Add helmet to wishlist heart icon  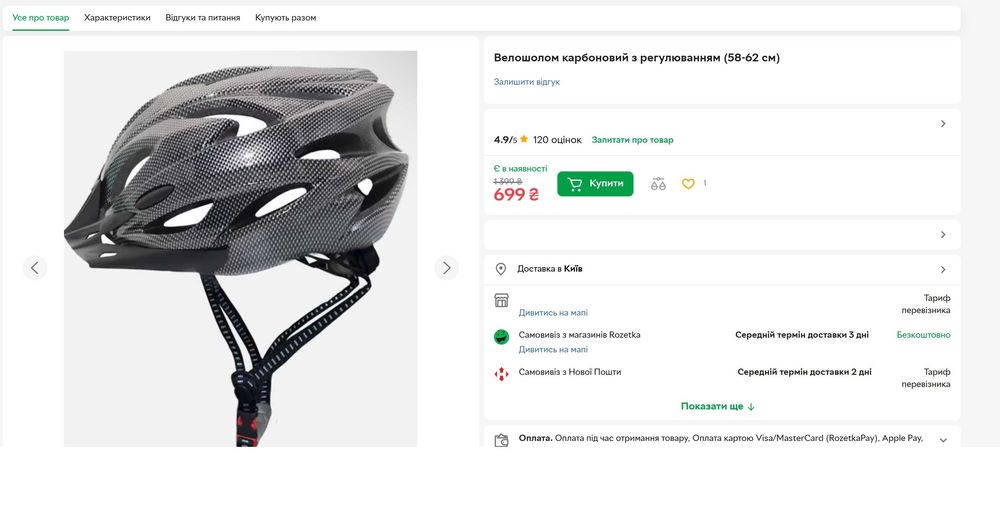click(x=688, y=184)
